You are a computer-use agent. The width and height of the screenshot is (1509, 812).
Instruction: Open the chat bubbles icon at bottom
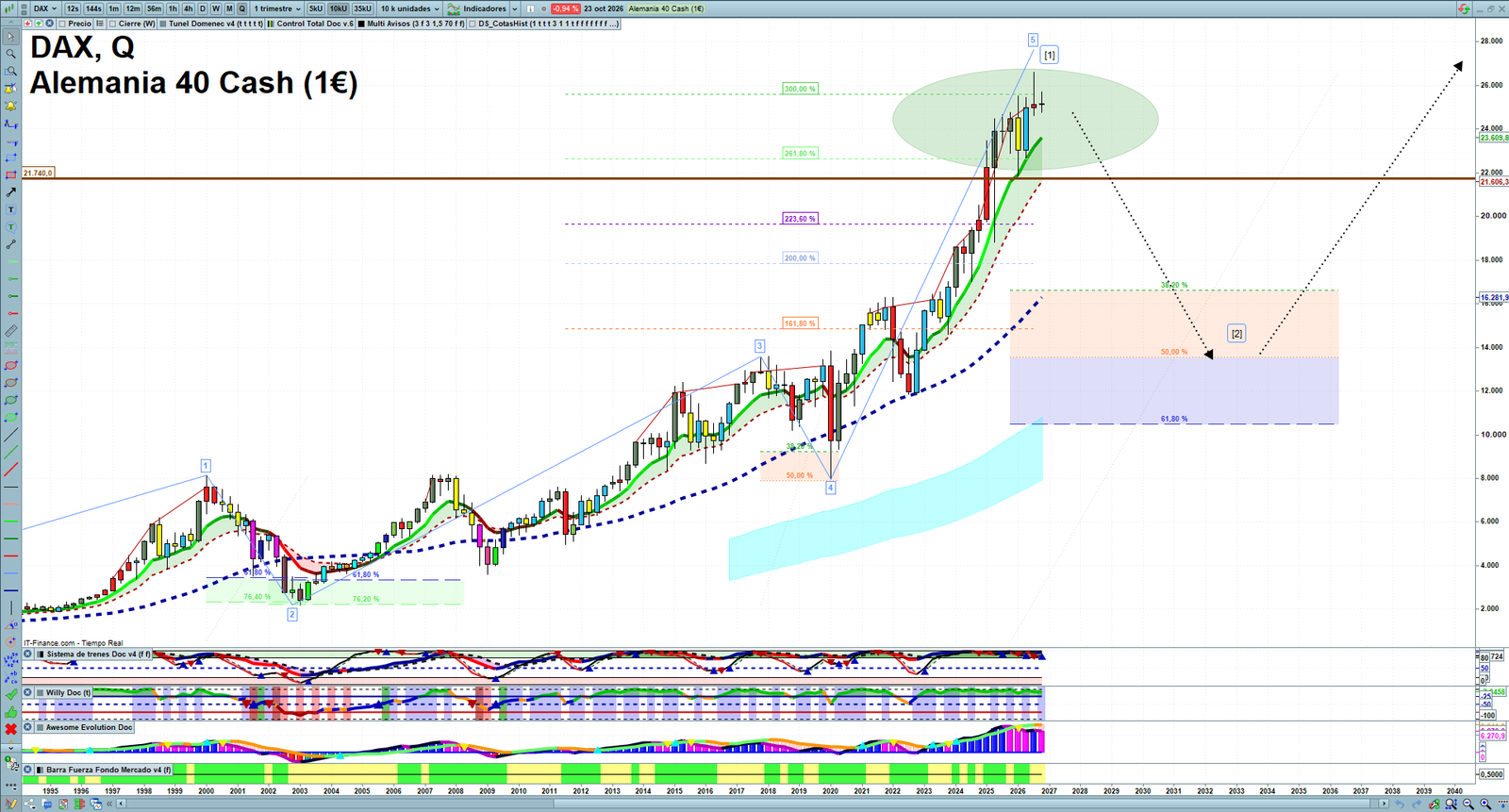(x=47, y=804)
